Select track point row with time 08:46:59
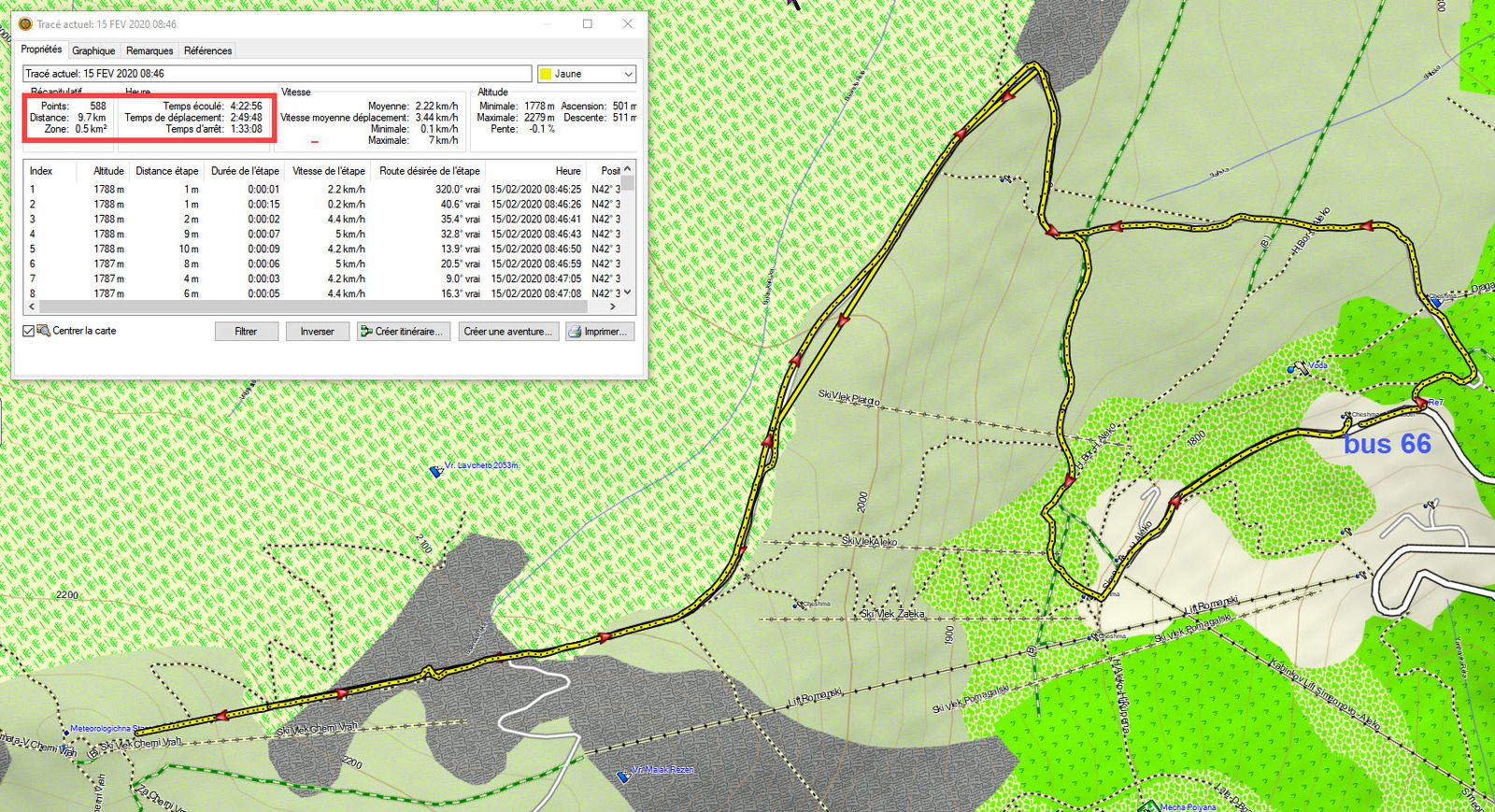Image resolution: width=1495 pixels, height=812 pixels. (x=322, y=264)
